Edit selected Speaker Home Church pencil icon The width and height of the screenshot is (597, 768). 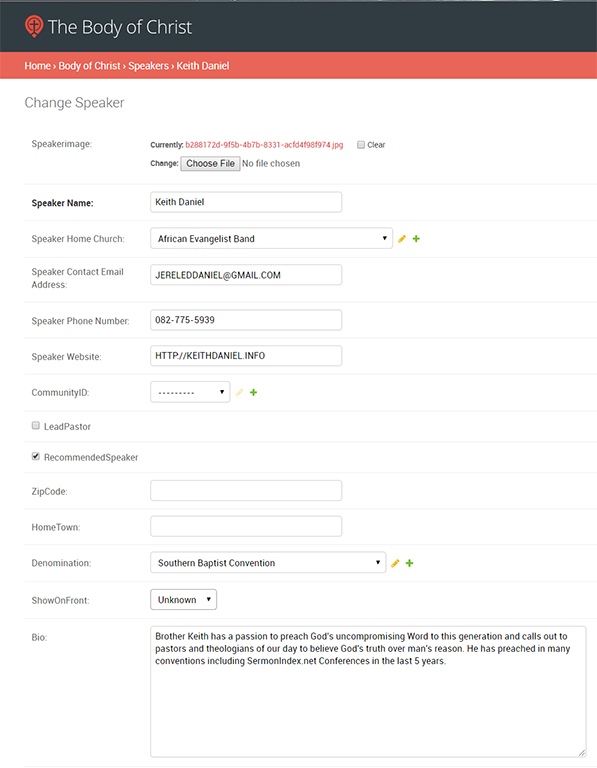tap(402, 239)
